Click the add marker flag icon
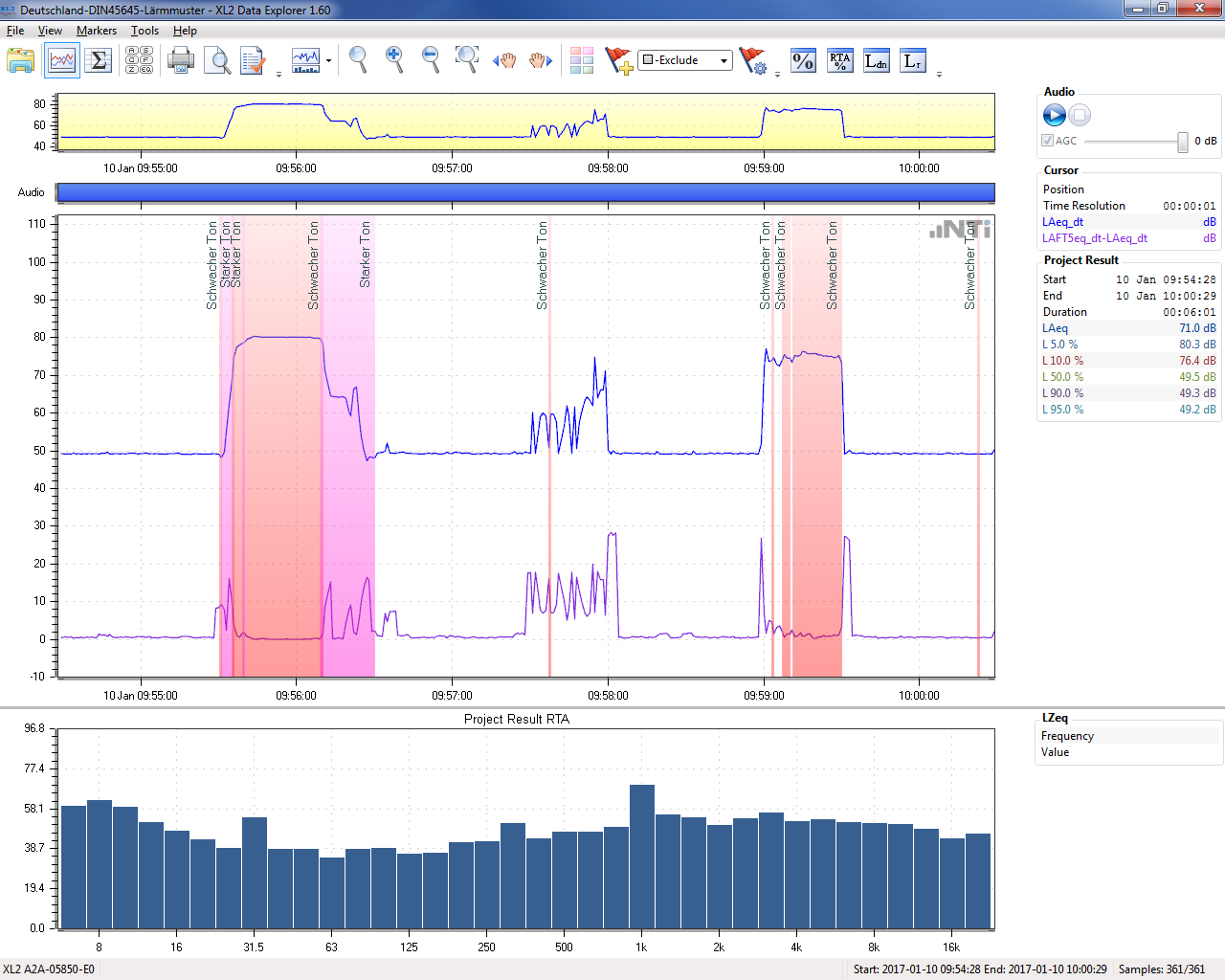1225x980 pixels. pyautogui.click(x=619, y=61)
